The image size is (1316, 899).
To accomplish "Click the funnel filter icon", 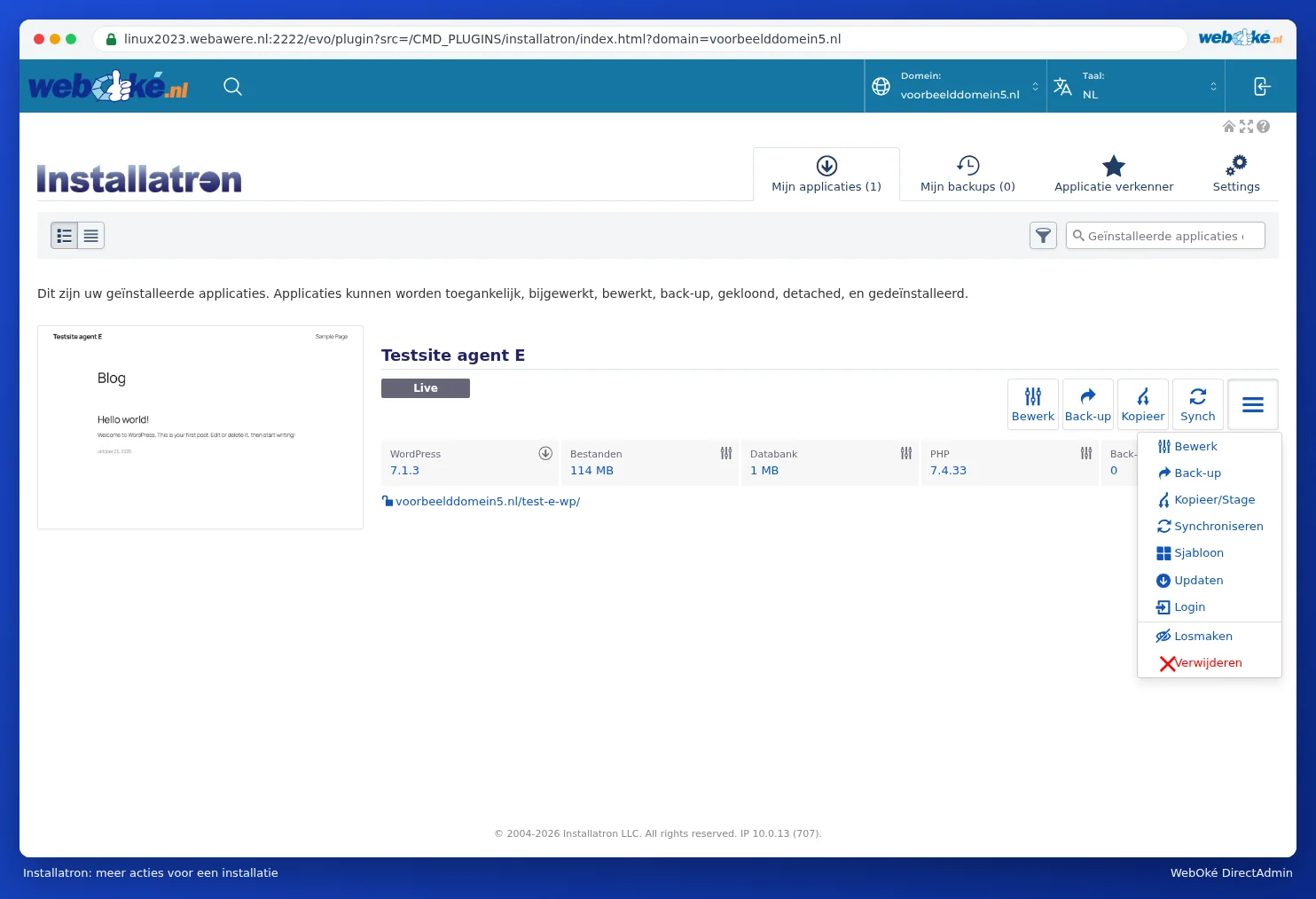I will coord(1043,236).
